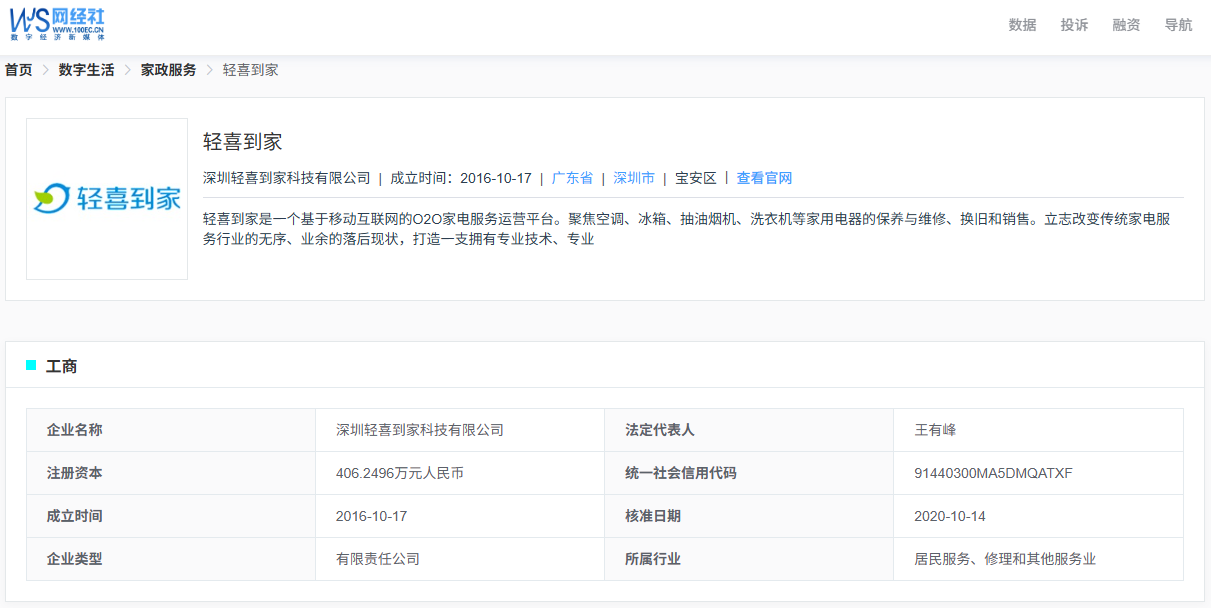Click the 企业名称 table label
The image size is (1211, 608).
[x=74, y=430]
